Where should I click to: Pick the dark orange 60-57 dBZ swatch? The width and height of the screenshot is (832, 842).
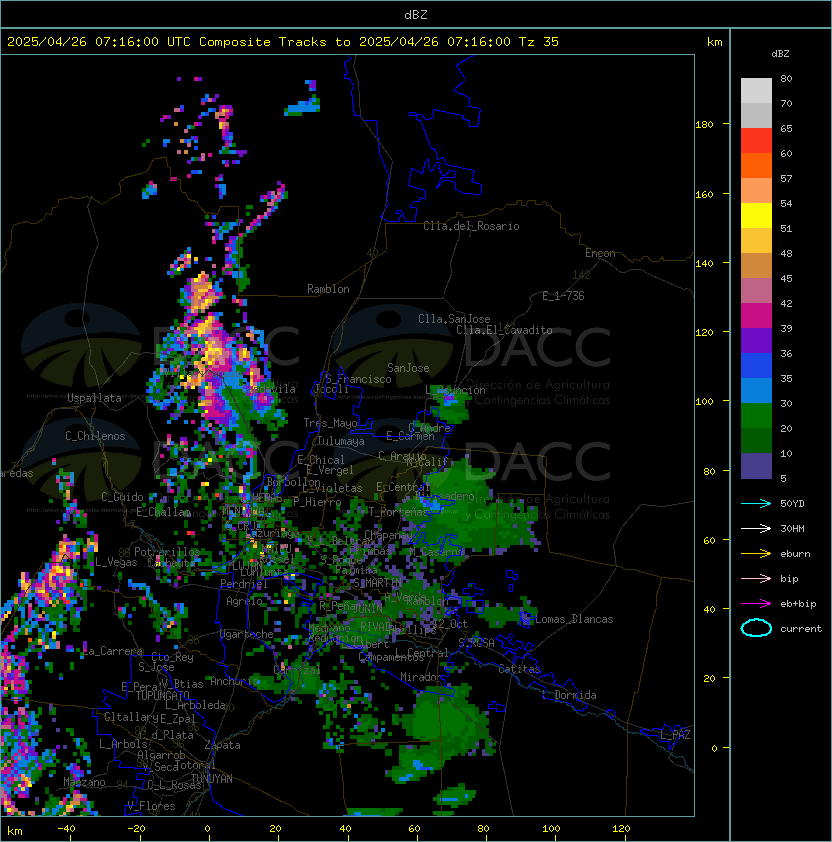756,166
